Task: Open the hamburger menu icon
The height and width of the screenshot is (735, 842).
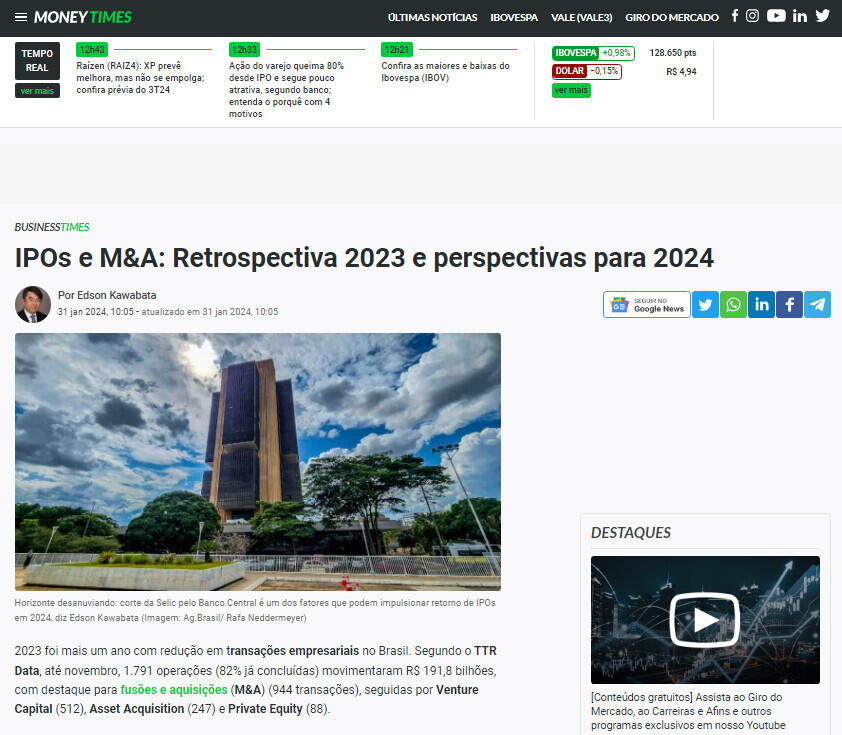Action: click(21, 17)
